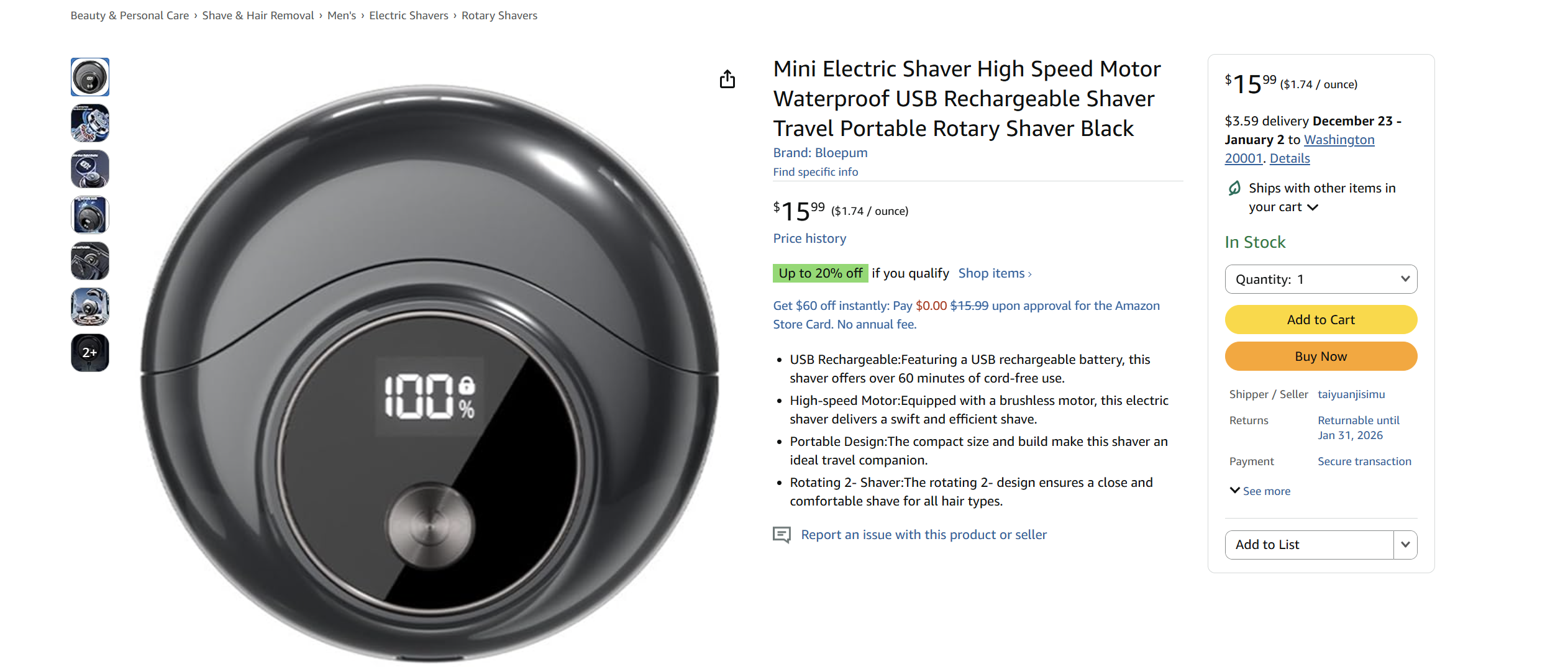Open the Price history link
Viewport: 1568px width, 667px height.
click(809, 238)
